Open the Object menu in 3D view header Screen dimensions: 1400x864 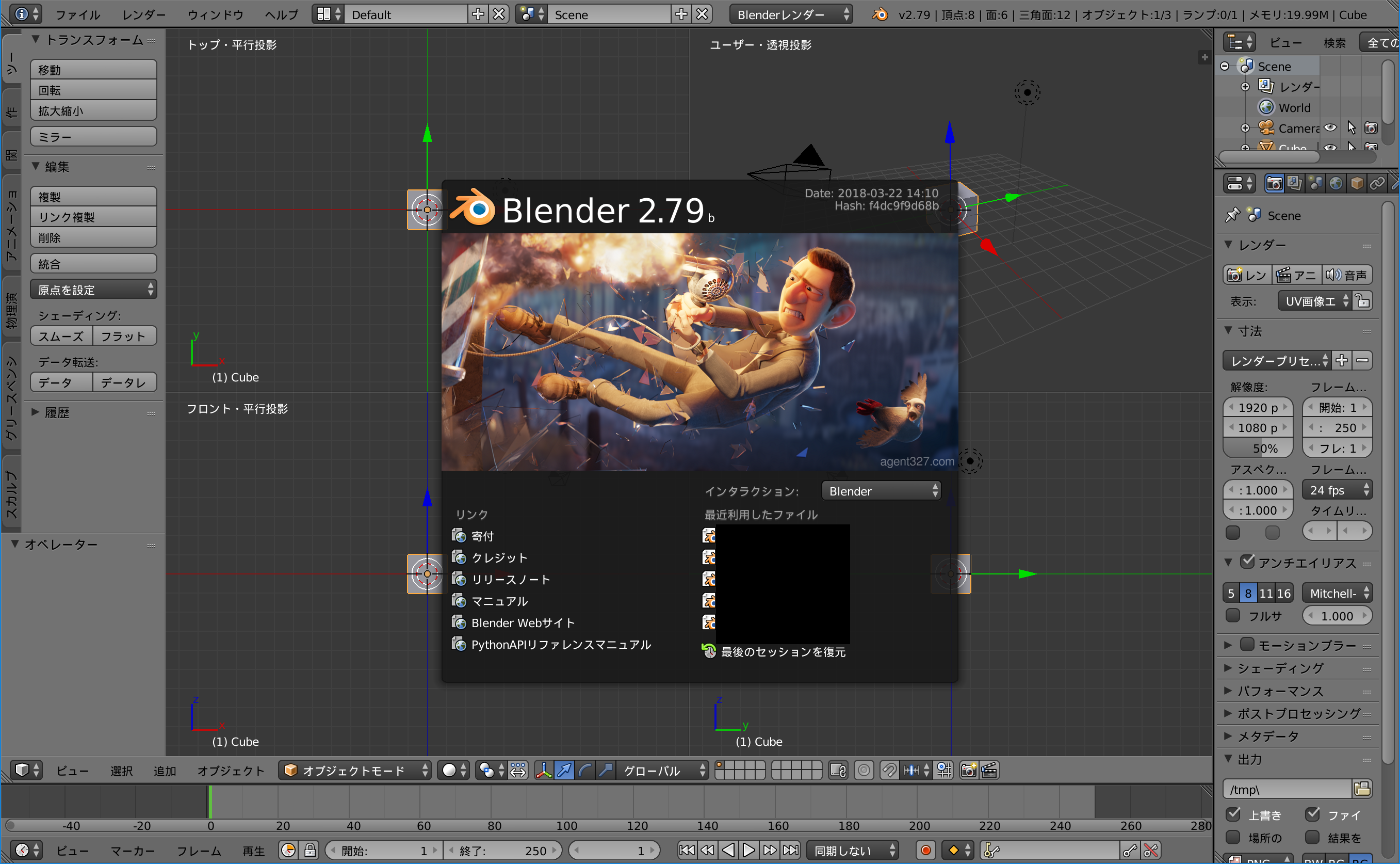pyautogui.click(x=231, y=771)
